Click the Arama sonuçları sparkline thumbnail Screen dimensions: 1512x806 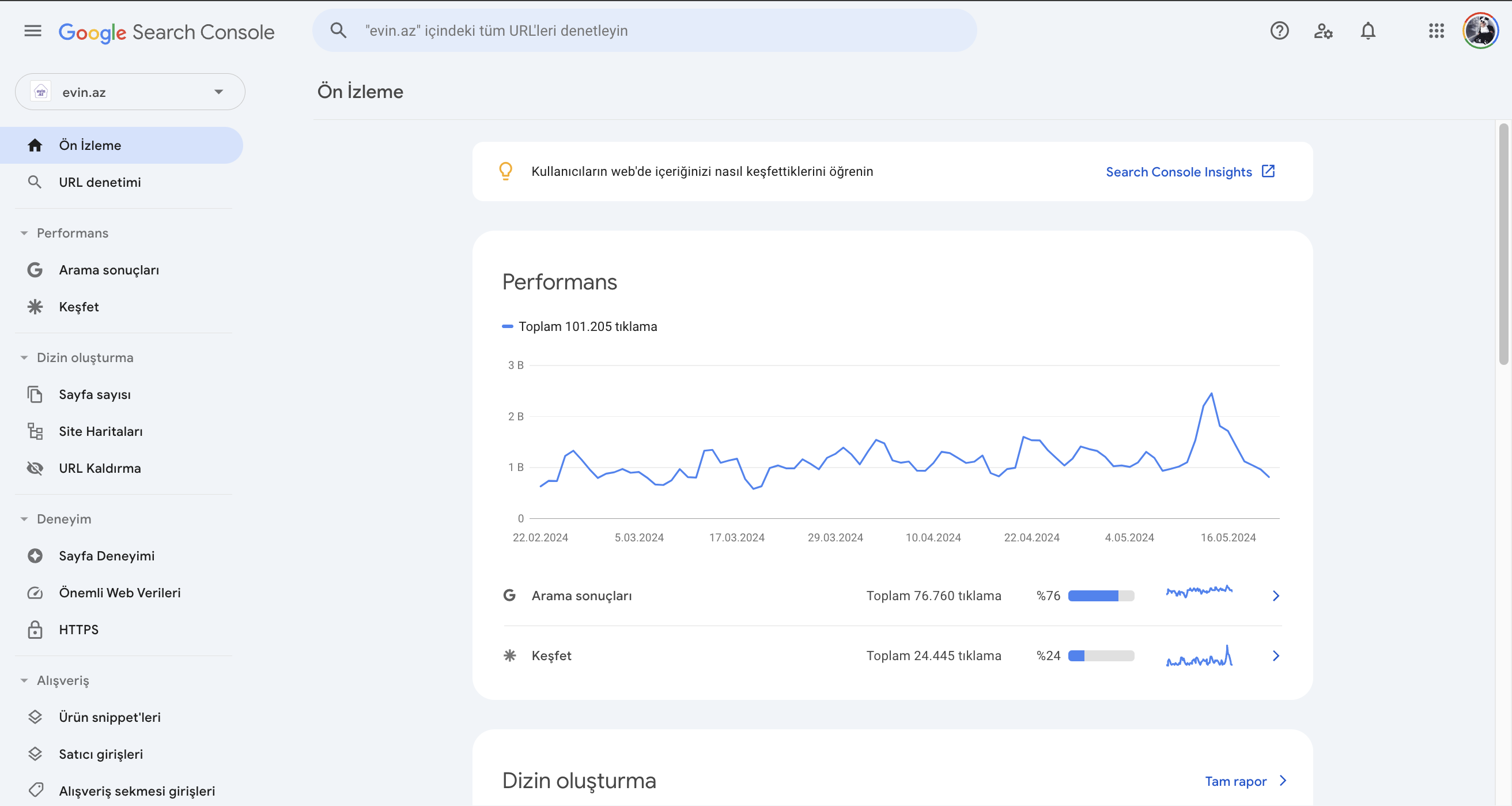point(1199,591)
